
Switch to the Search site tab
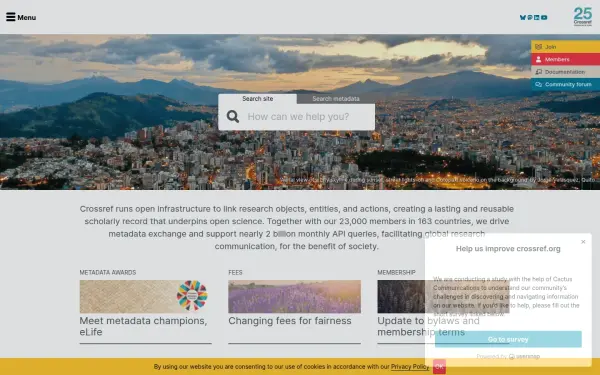click(258, 99)
